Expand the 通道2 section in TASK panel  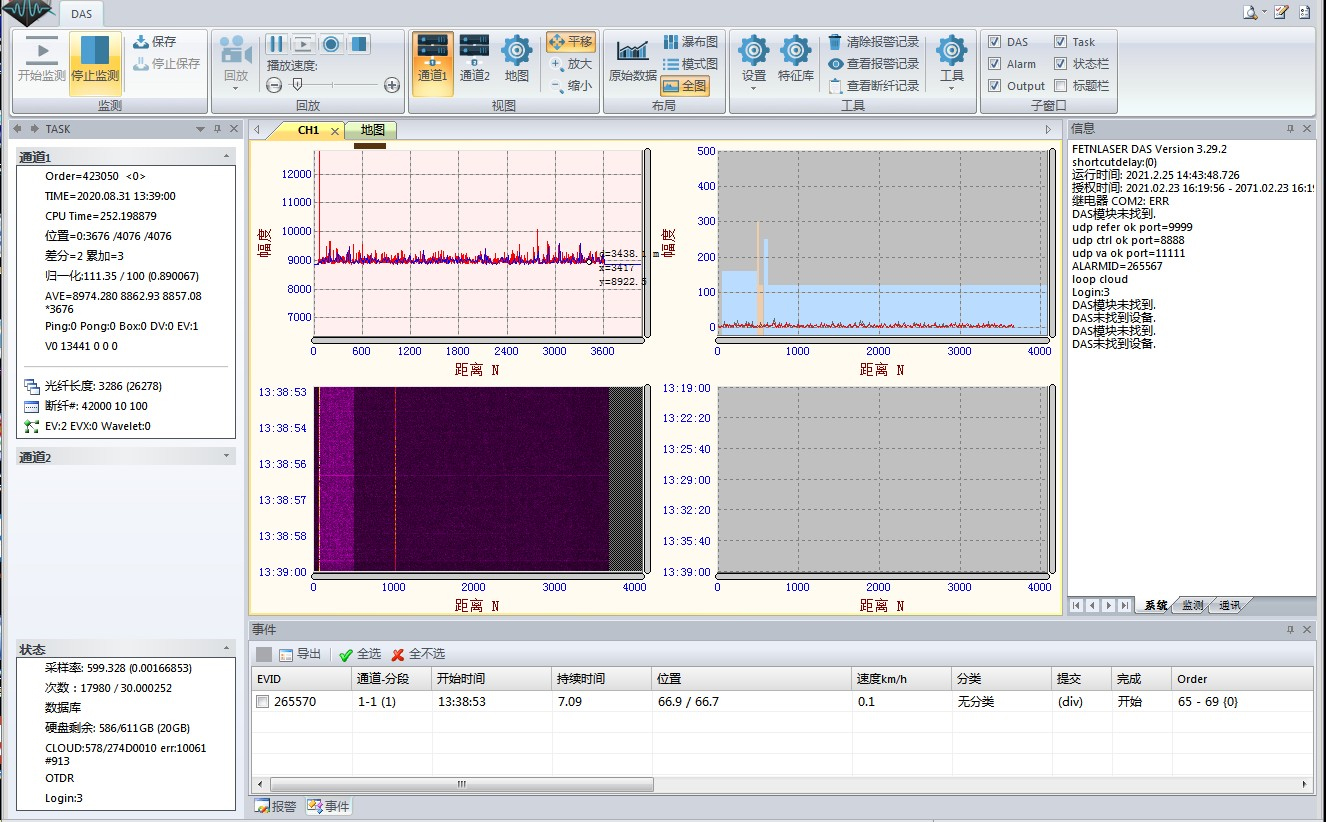tap(226, 456)
